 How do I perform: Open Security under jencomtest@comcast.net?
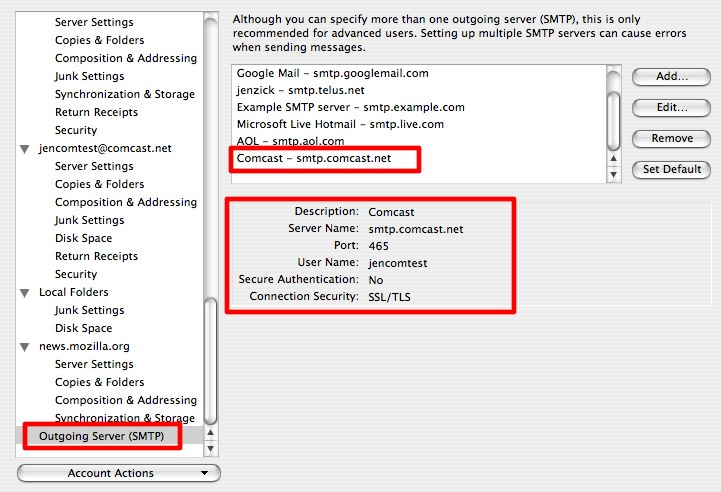pos(76,274)
